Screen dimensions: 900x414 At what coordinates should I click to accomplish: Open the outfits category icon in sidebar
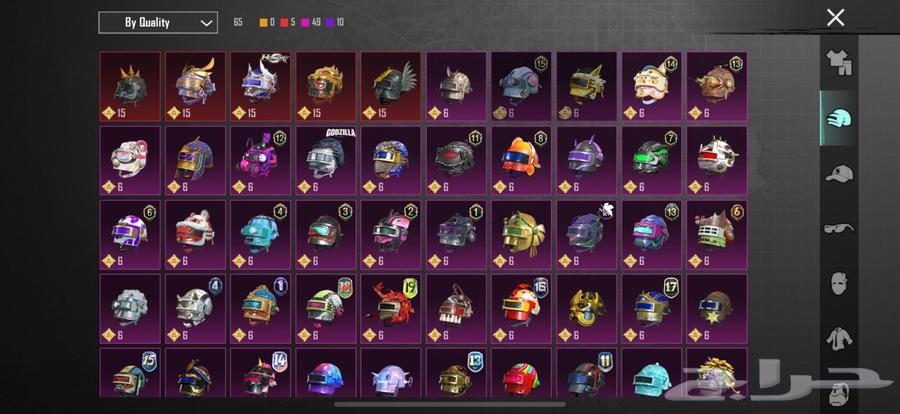click(x=838, y=62)
